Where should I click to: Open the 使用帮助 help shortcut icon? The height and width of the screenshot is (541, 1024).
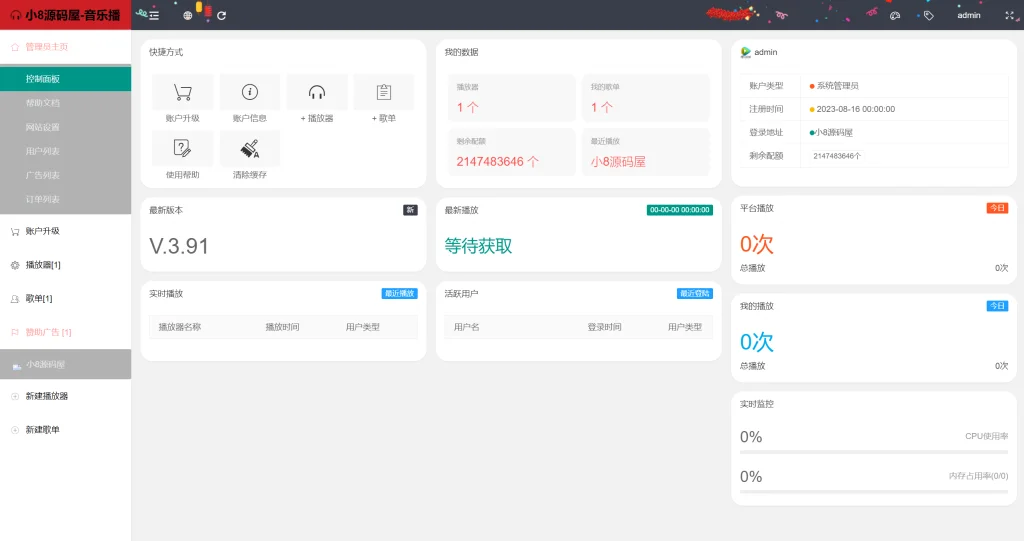(183, 149)
